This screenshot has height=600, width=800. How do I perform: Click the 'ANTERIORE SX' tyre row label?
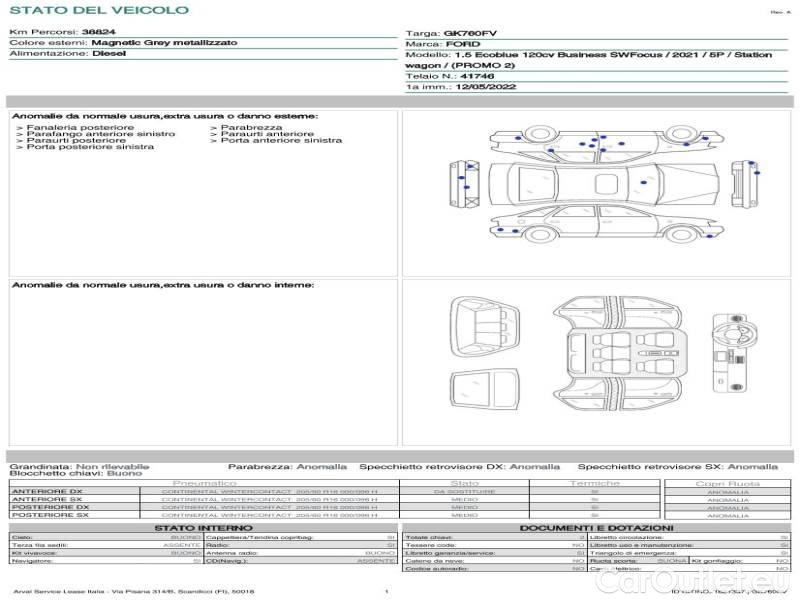(x=47, y=499)
